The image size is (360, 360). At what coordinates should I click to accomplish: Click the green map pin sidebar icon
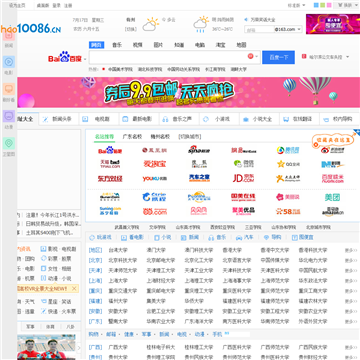click(x=9, y=143)
